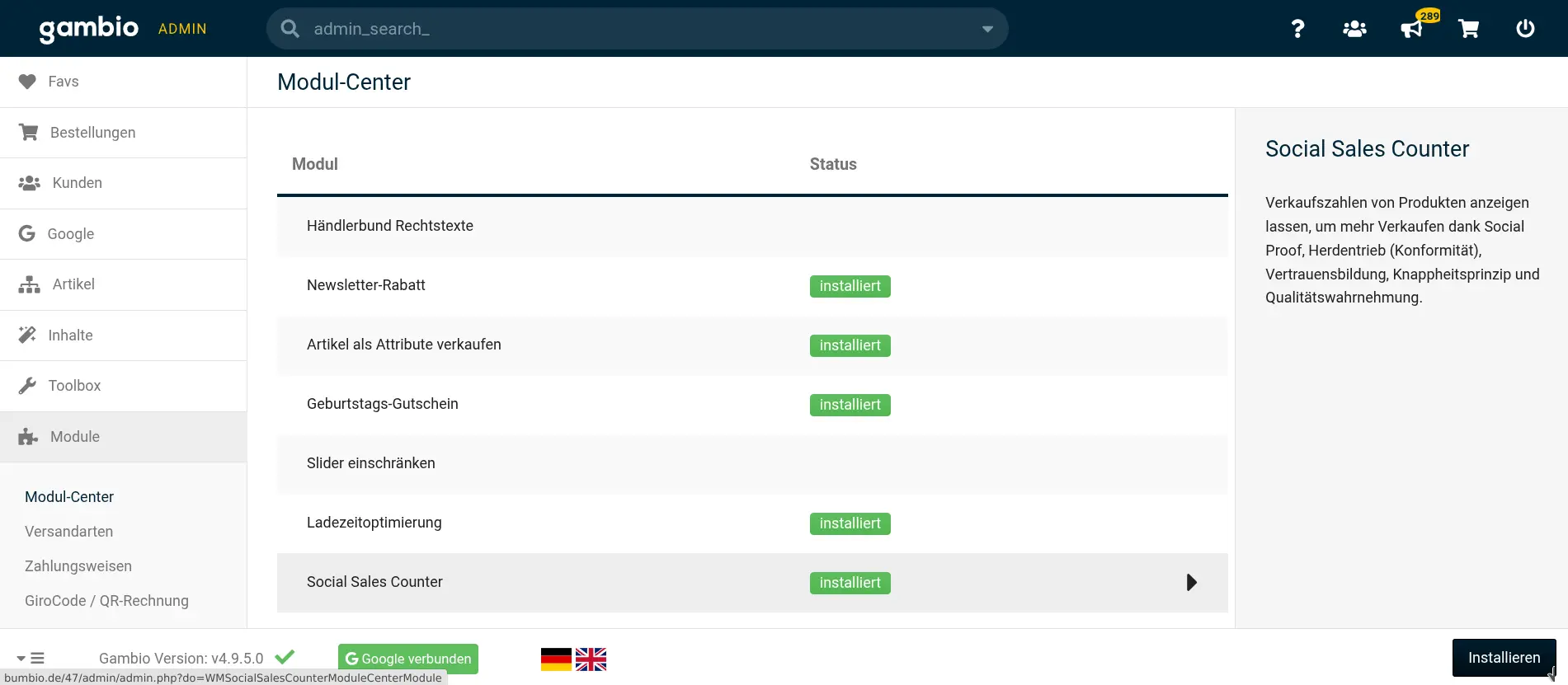Open the Favs menu
Image resolution: width=1568 pixels, height=685 pixels.
click(124, 82)
